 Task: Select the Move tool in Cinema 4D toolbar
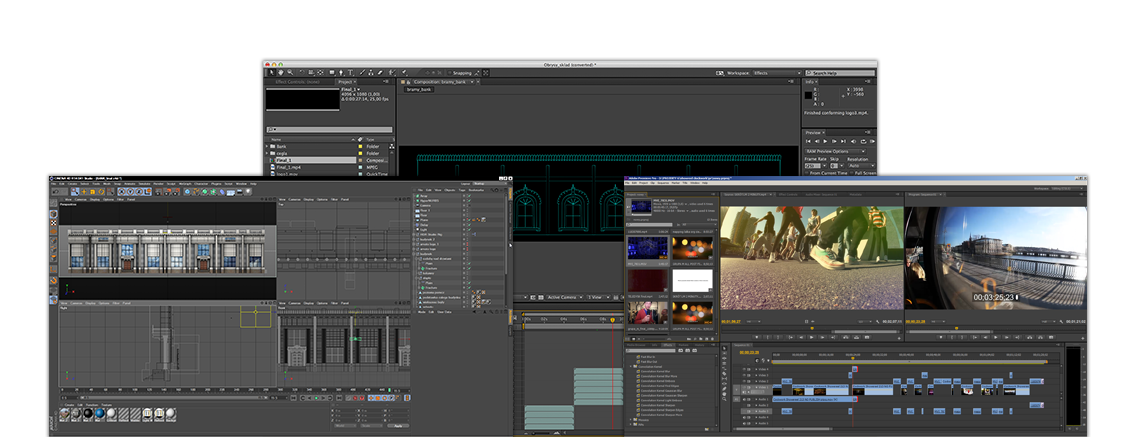click(x=84, y=192)
